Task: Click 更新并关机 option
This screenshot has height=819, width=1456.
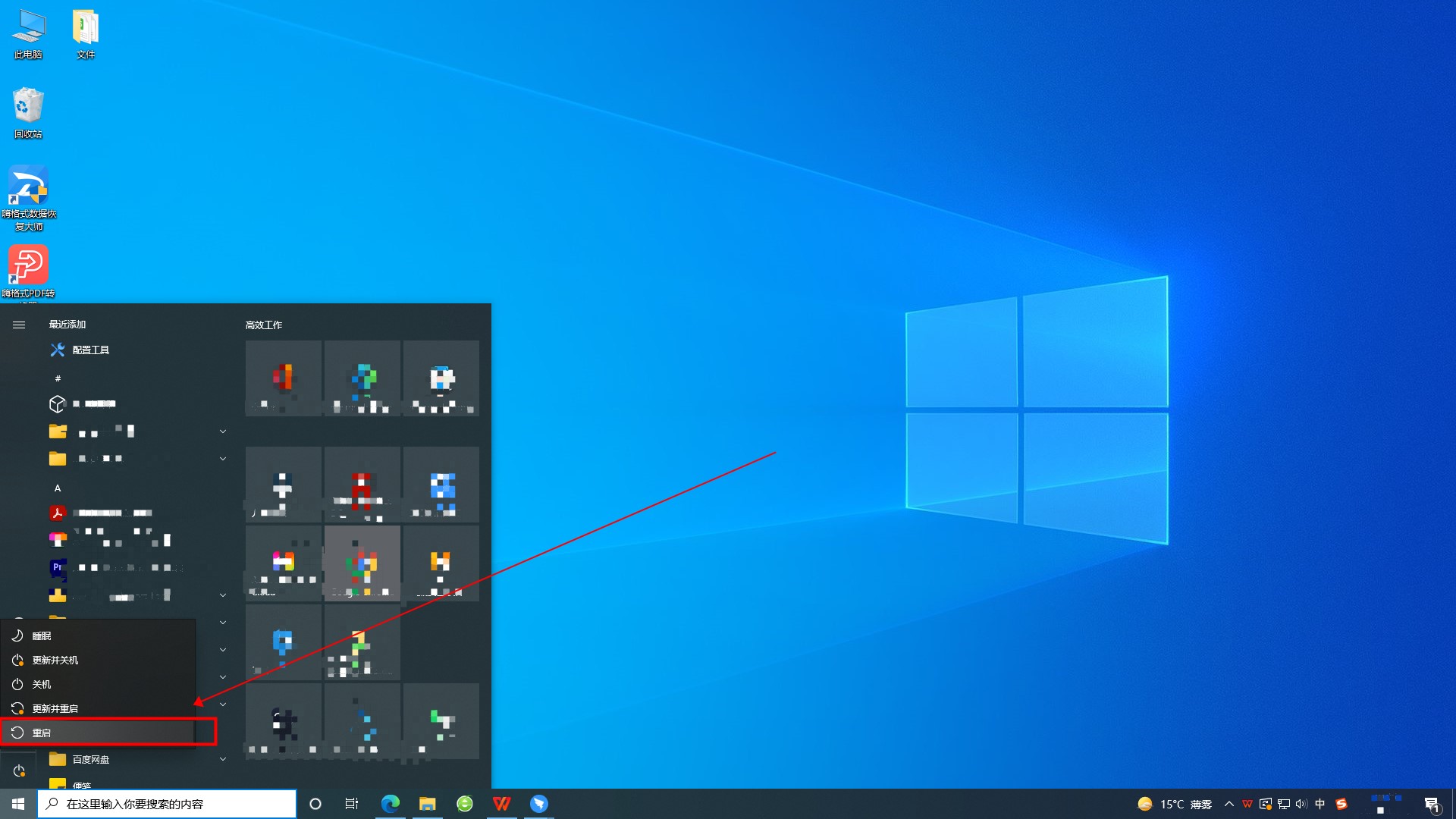Action: pyautogui.click(x=55, y=660)
